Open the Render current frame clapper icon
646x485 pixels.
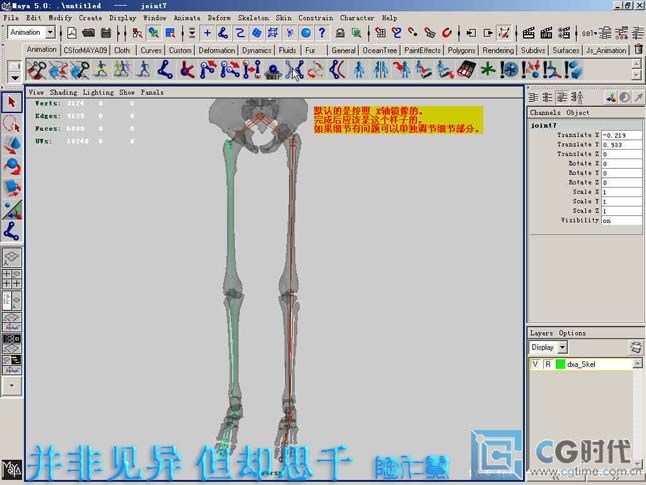coord(529,33)
